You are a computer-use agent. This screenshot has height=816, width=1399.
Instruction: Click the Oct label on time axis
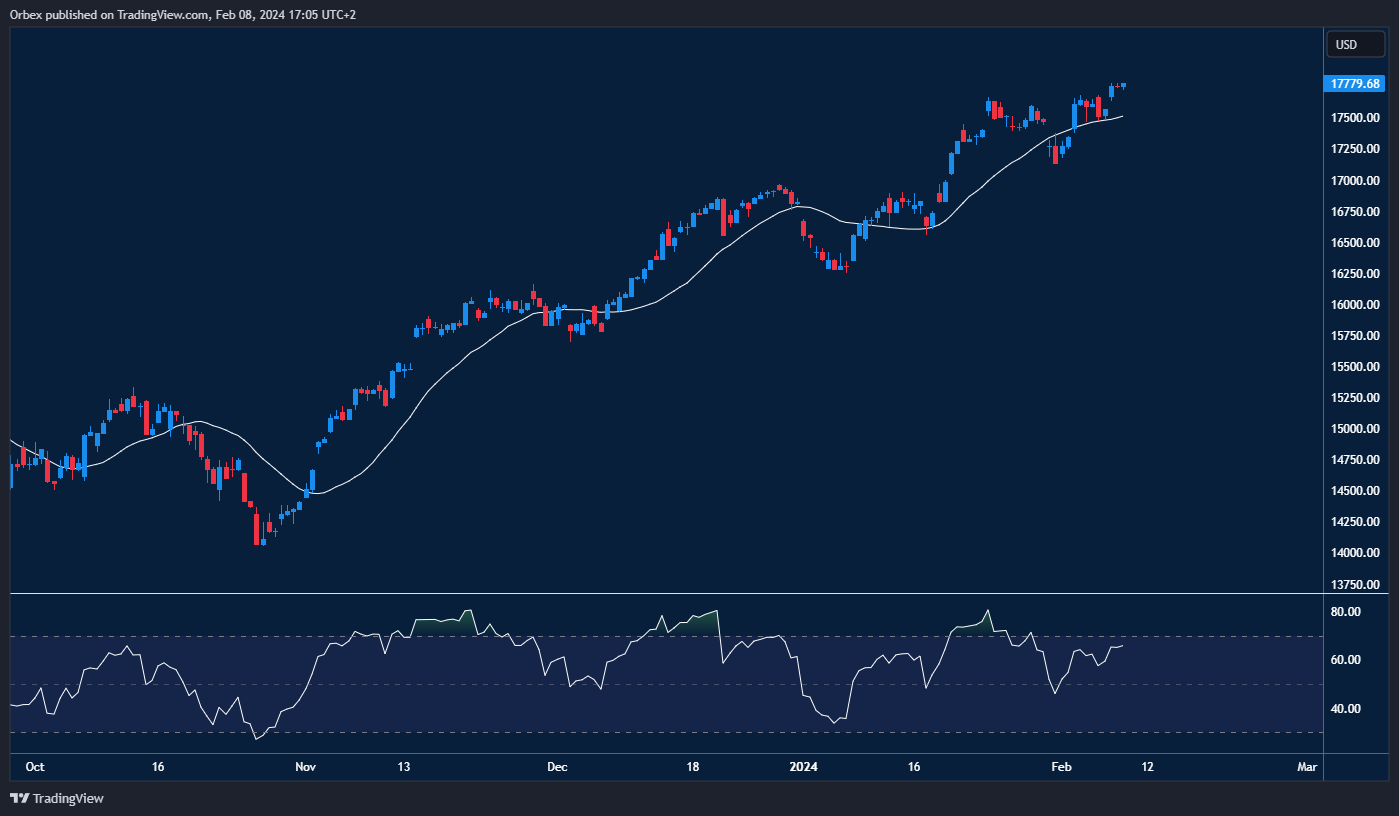click(x=35, y=767)
